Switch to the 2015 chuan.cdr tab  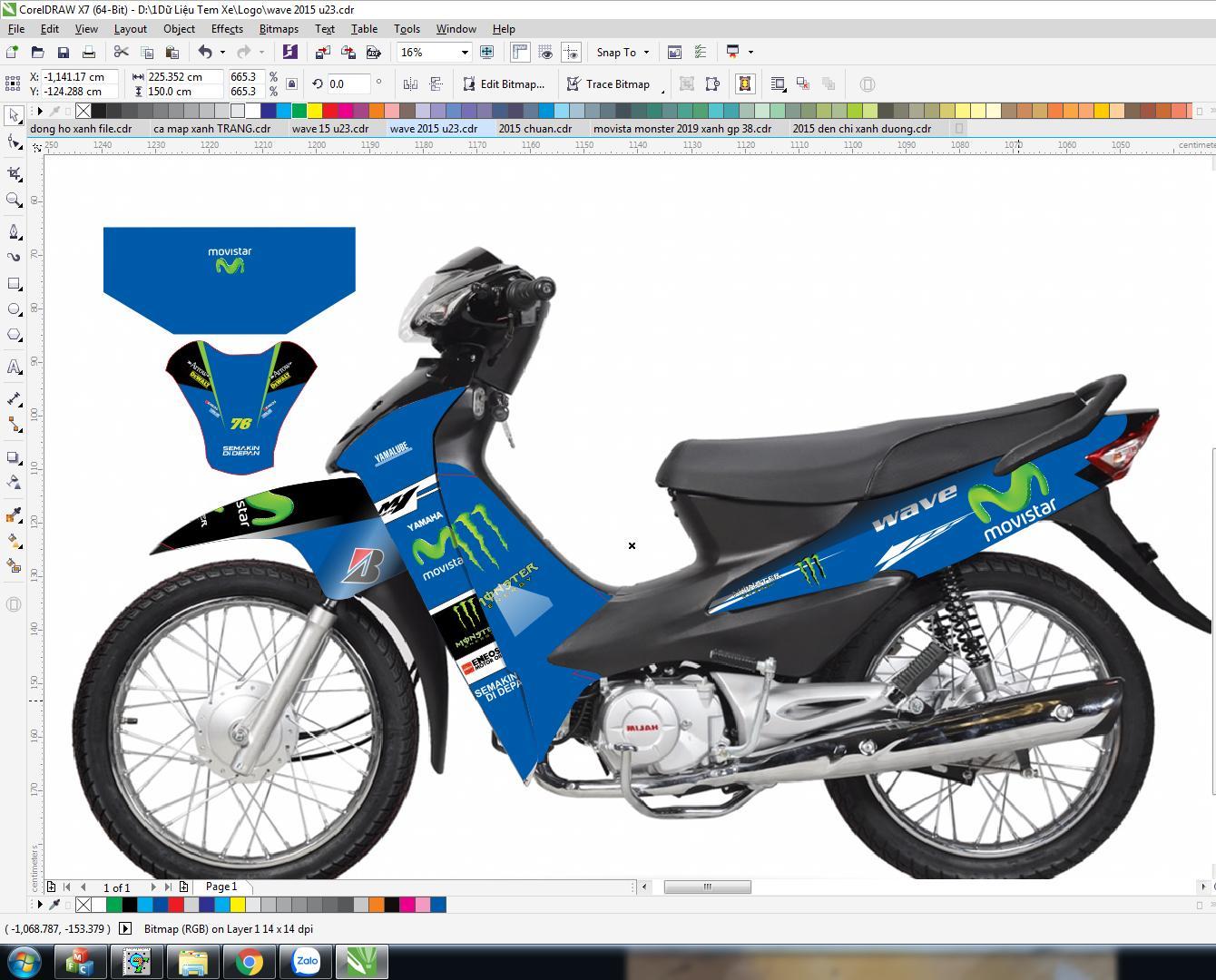point(534,129)
